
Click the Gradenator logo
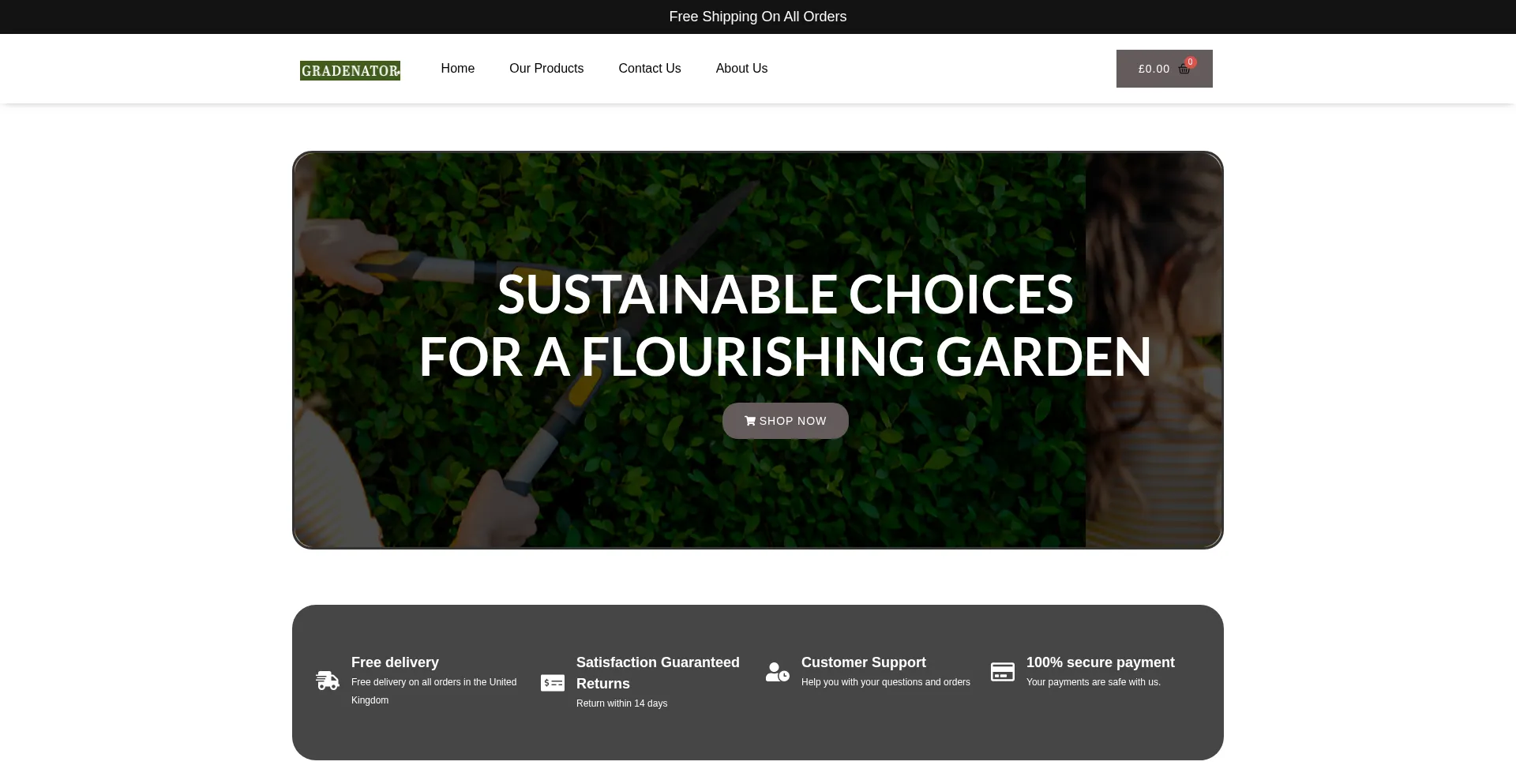click(350, 70)
